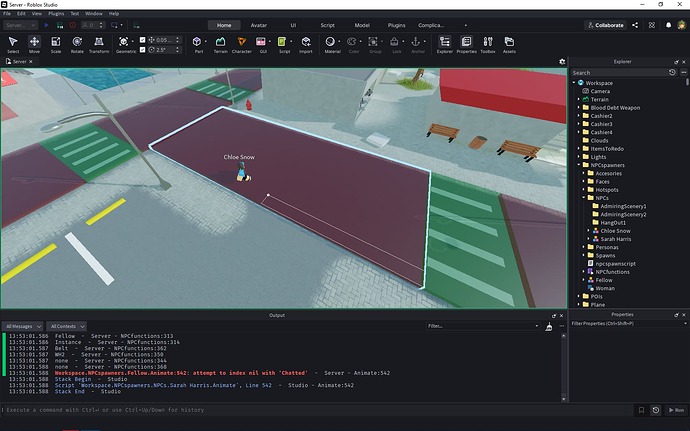Screen dimensions: 690x431
Task: Close the Server document tab
Action: click(31, 62)
